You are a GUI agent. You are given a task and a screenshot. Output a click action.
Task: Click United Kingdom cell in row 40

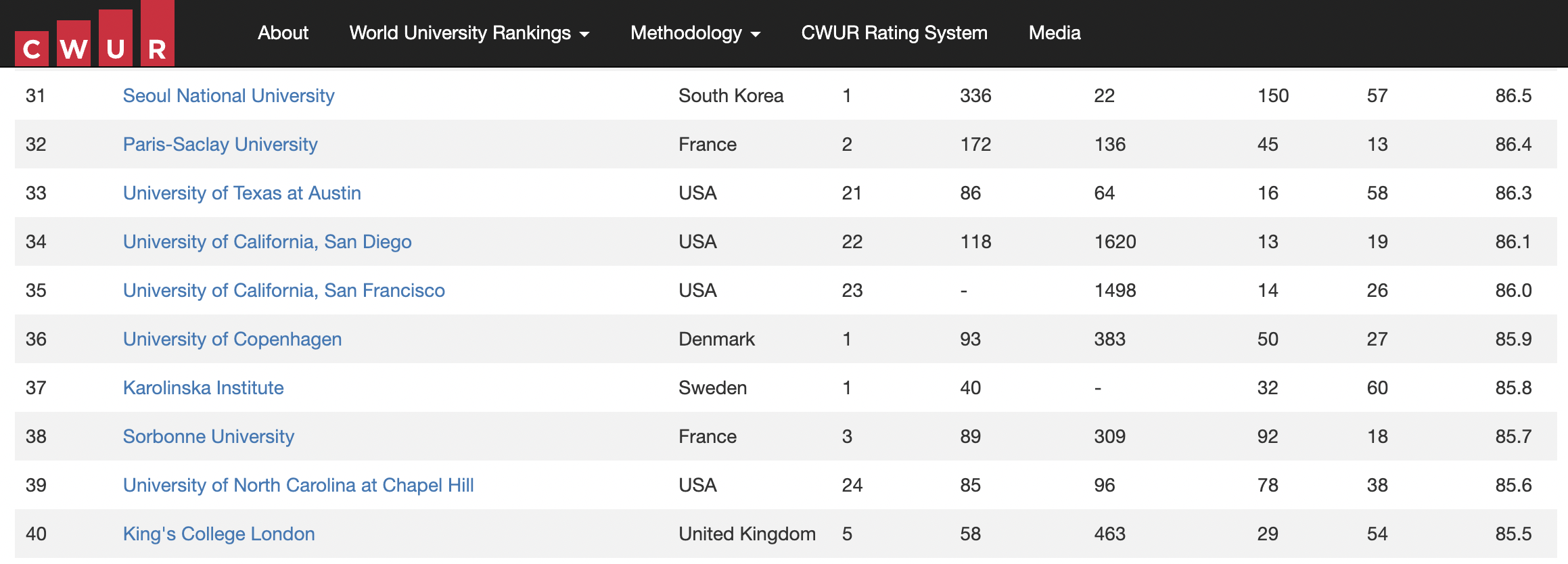pyautogui.click(x=747, y=534)
